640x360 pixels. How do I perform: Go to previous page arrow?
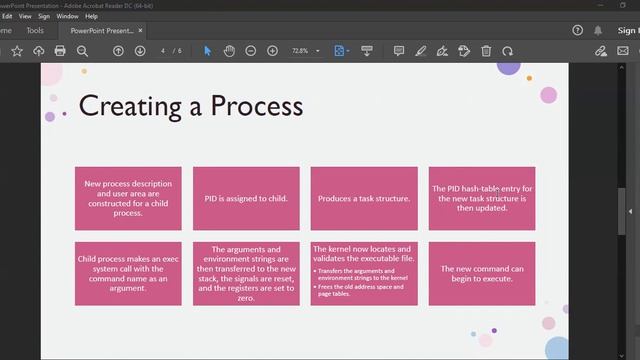click(118, 51)
